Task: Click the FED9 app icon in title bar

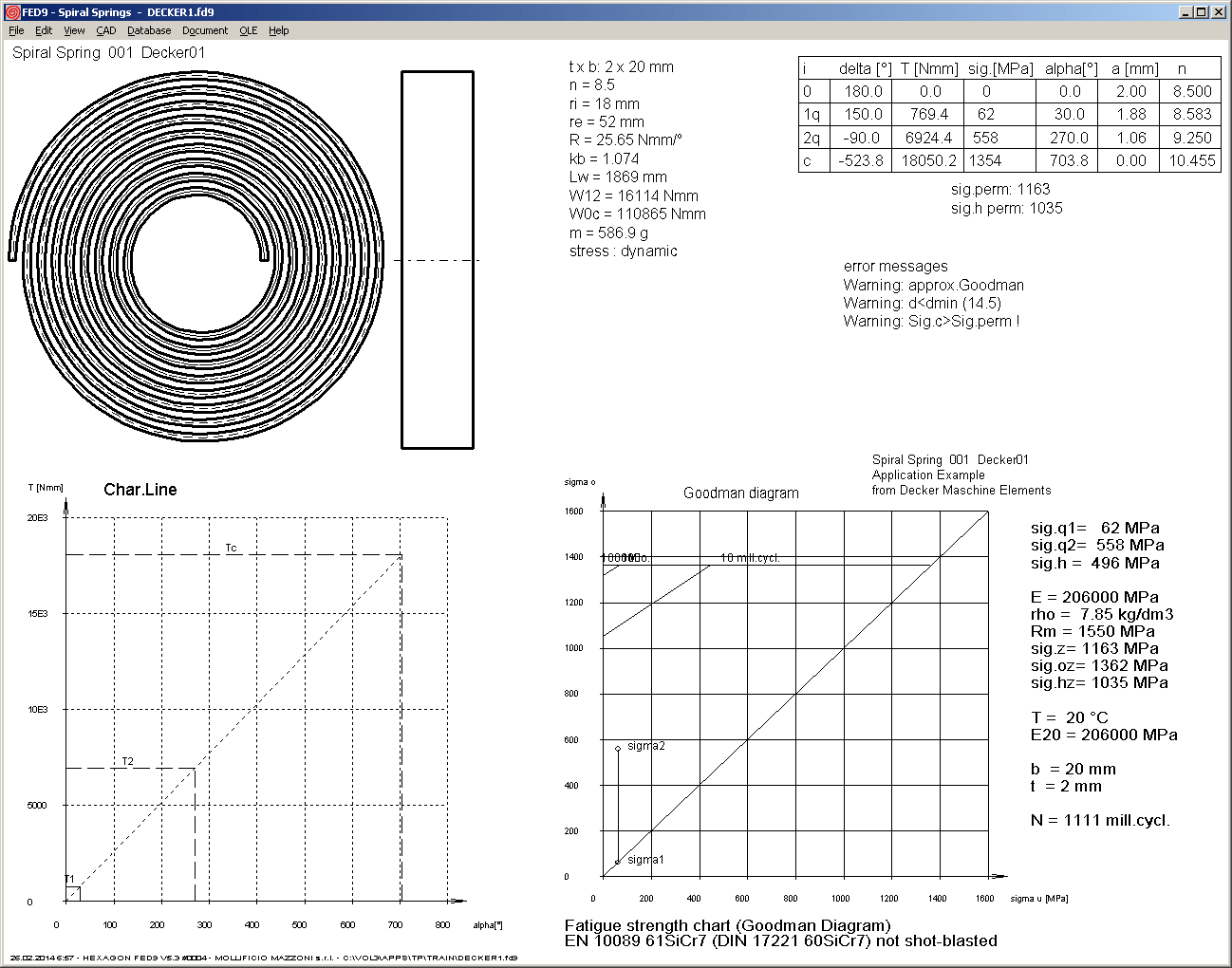Action: tap(12, 12)
